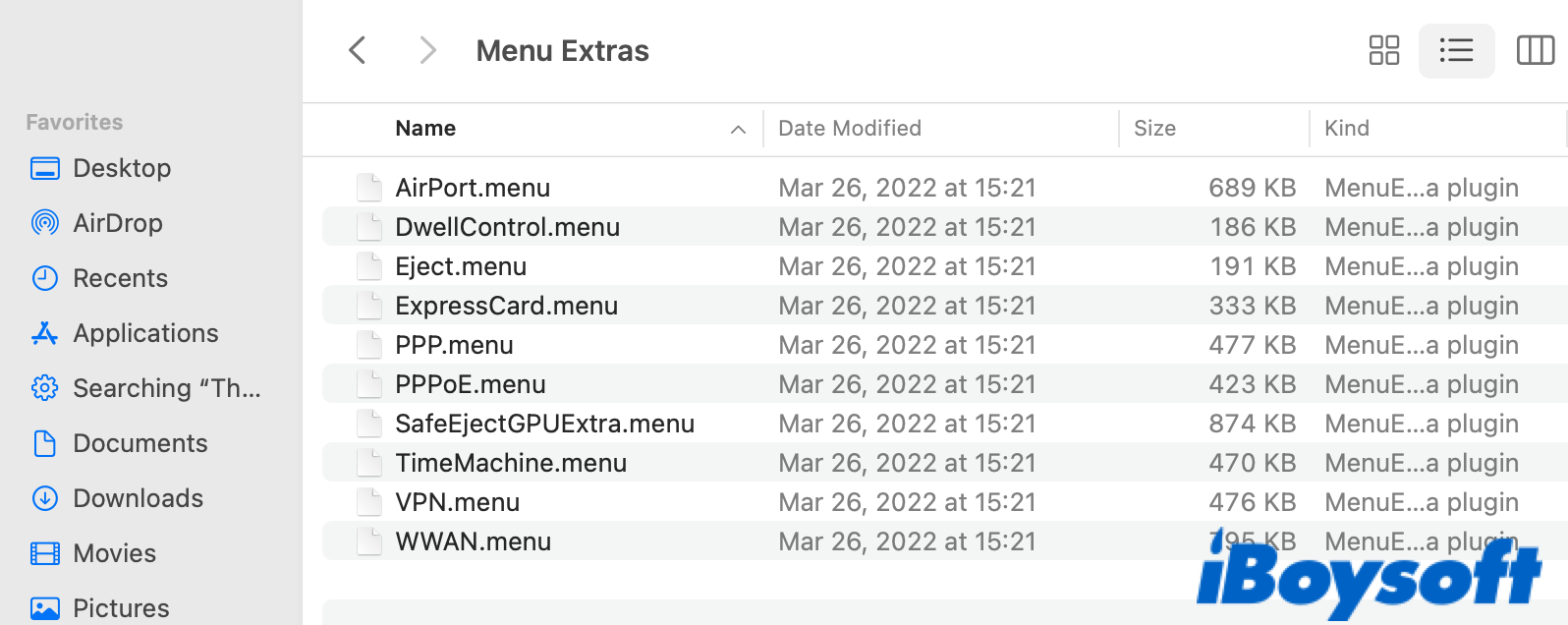Screen dimensions: 1568x625
Task: Open Movies in the sidebar
Action: pos(114,553)
